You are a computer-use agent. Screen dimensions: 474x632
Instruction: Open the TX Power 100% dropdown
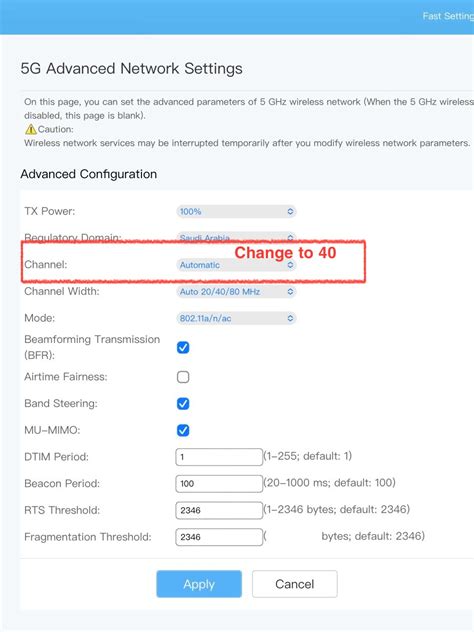click(x=236, y=212)
